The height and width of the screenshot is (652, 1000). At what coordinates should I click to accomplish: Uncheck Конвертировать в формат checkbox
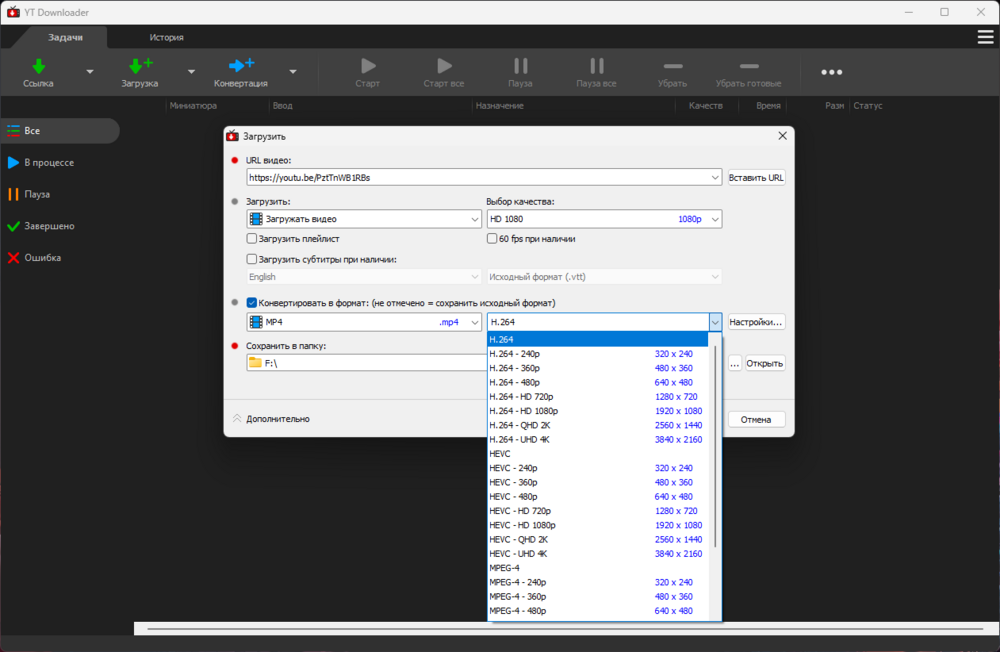(x=252, y=303)
